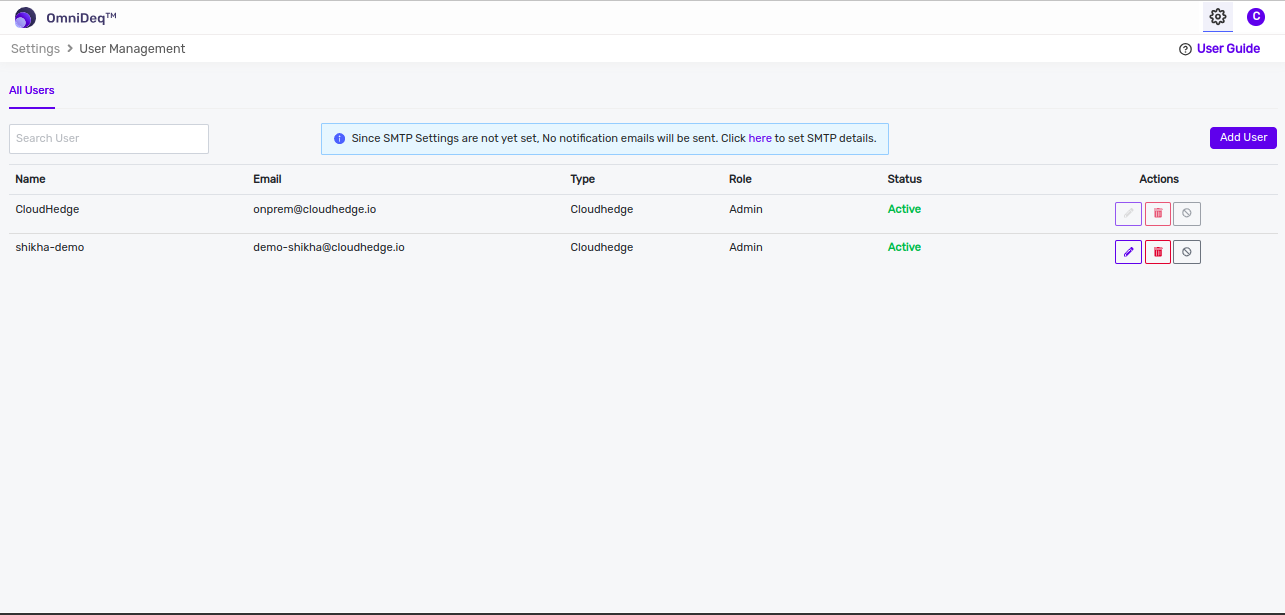
Task: Edit the shikha-demo user with pencil icon
Action: pyautogui.click(x=1128, y=252)
